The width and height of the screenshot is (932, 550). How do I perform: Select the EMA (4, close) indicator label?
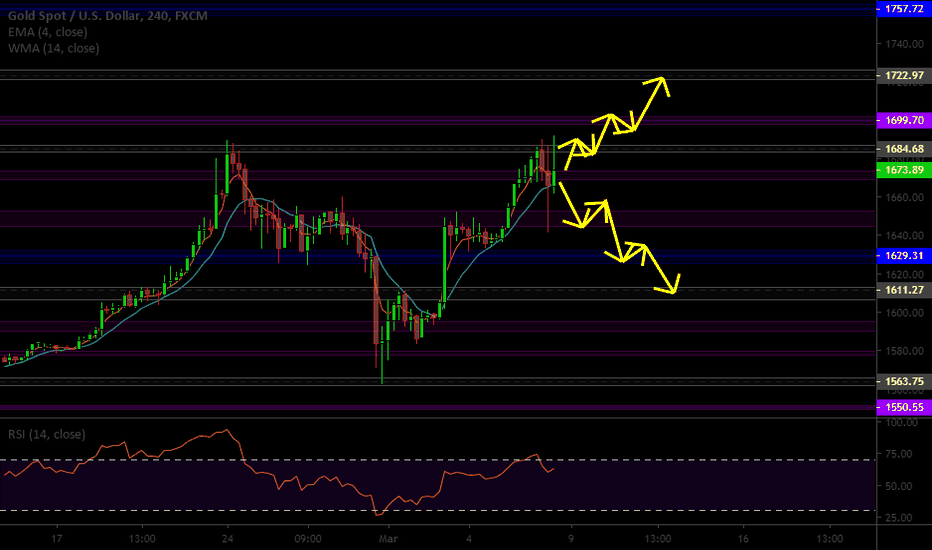(x=48, y=32)
